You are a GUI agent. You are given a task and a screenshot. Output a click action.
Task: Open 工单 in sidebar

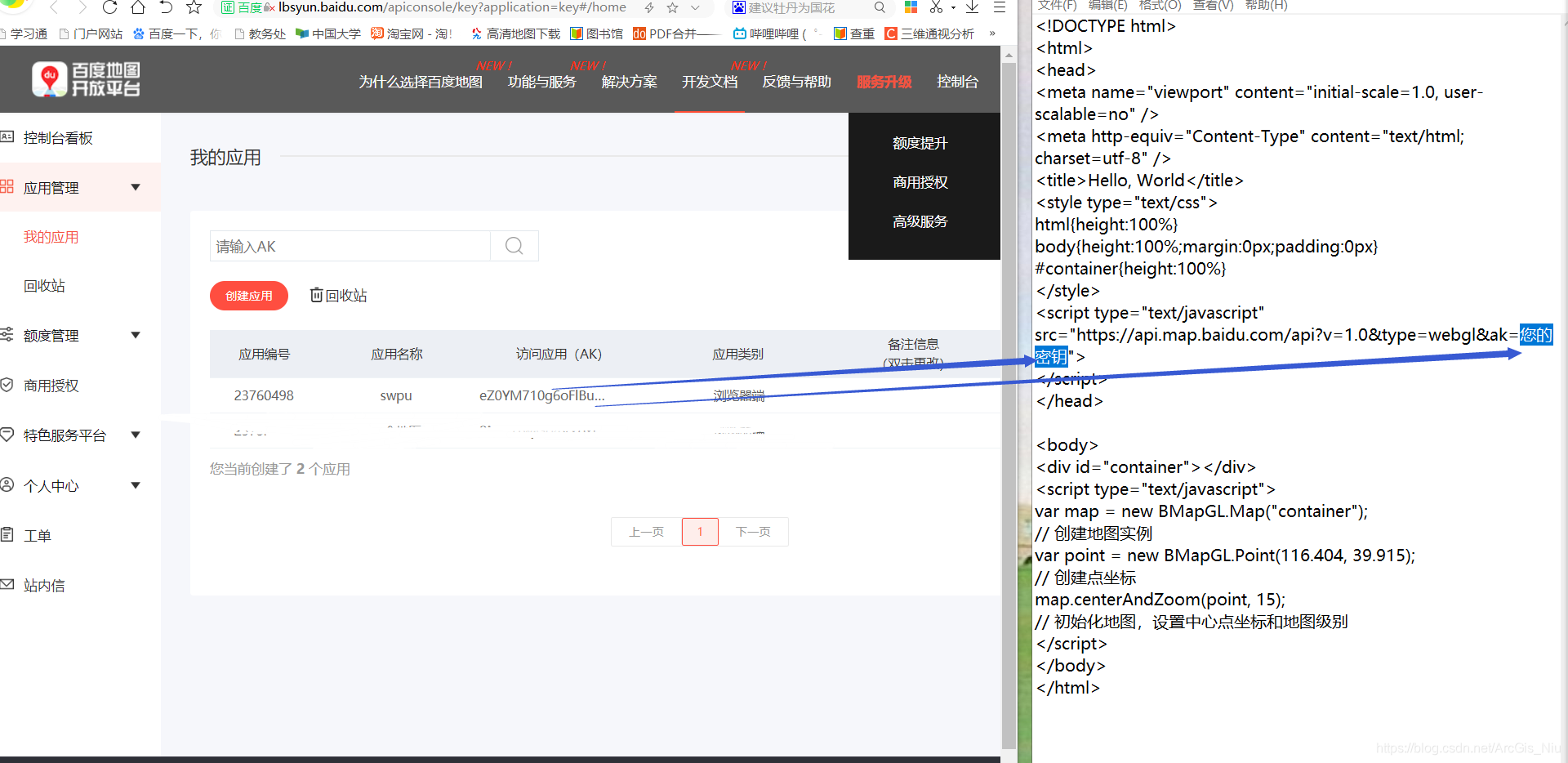coord(38,536)
